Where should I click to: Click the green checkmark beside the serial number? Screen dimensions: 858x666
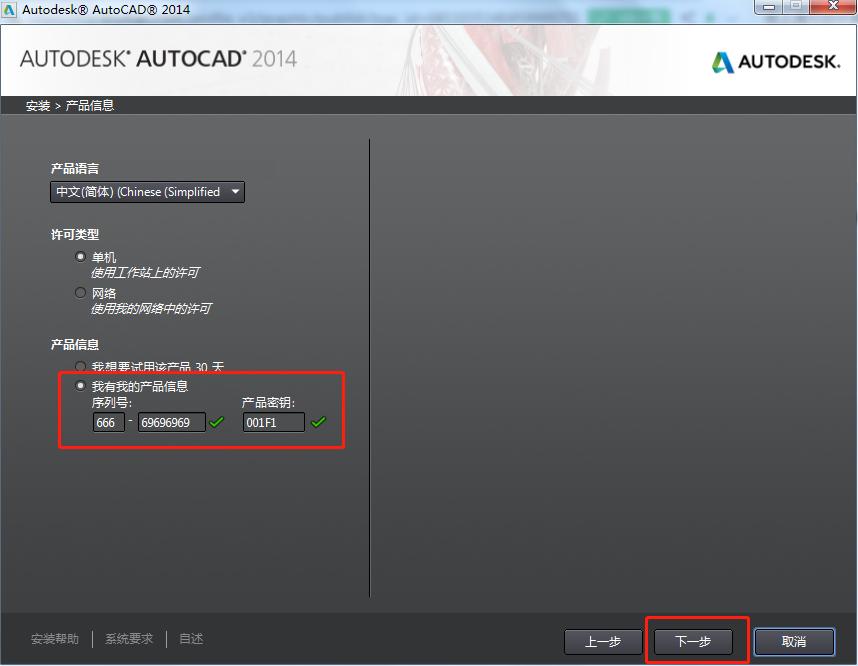pyautogui.click(x=216, y=422)
